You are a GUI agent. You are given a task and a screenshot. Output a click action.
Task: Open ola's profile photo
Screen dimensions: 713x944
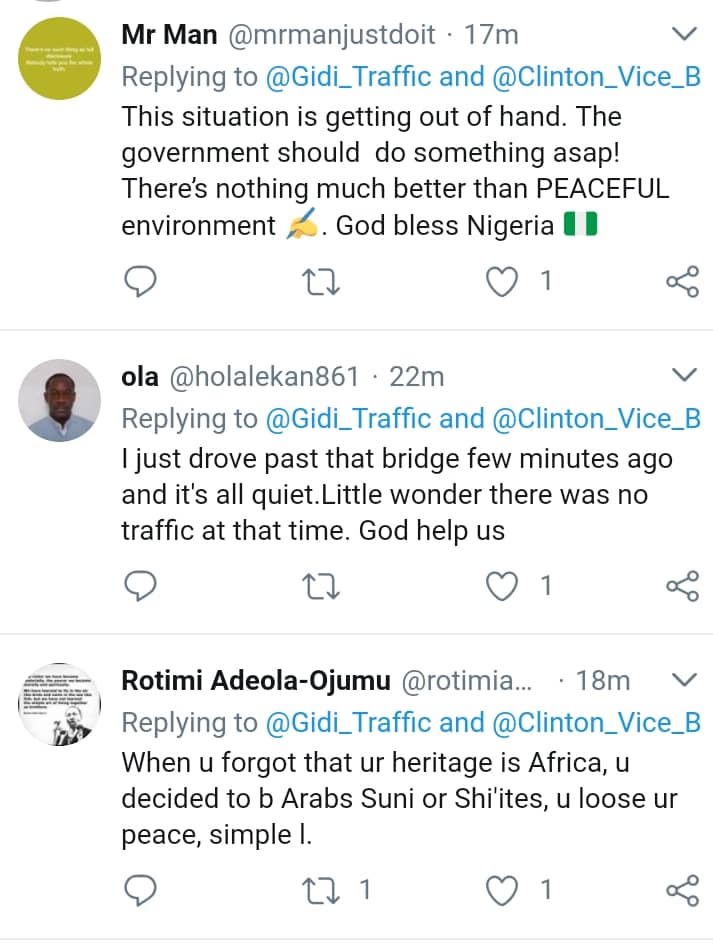click(x=60, y=401)
